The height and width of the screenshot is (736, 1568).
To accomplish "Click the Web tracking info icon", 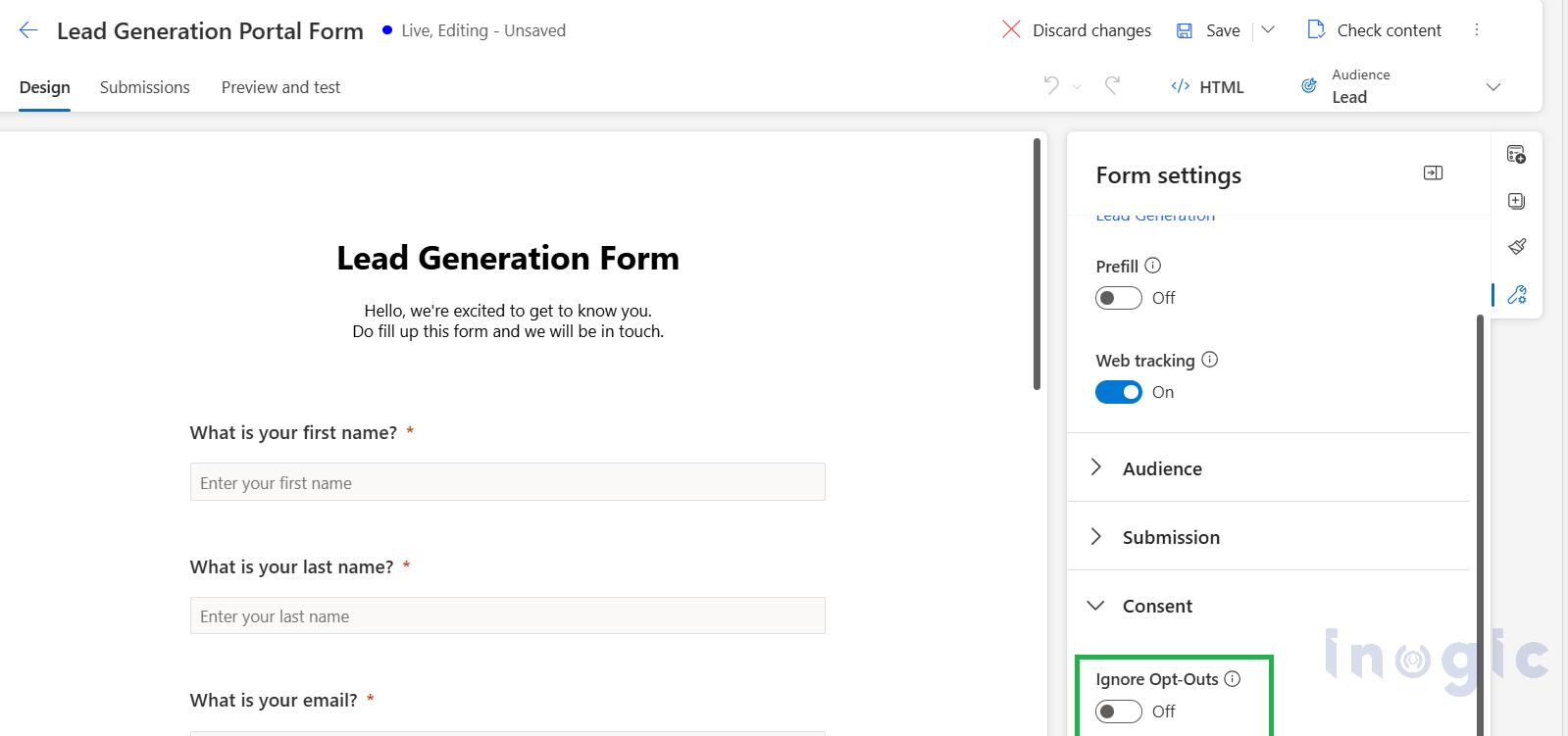I will (1210, 360).
